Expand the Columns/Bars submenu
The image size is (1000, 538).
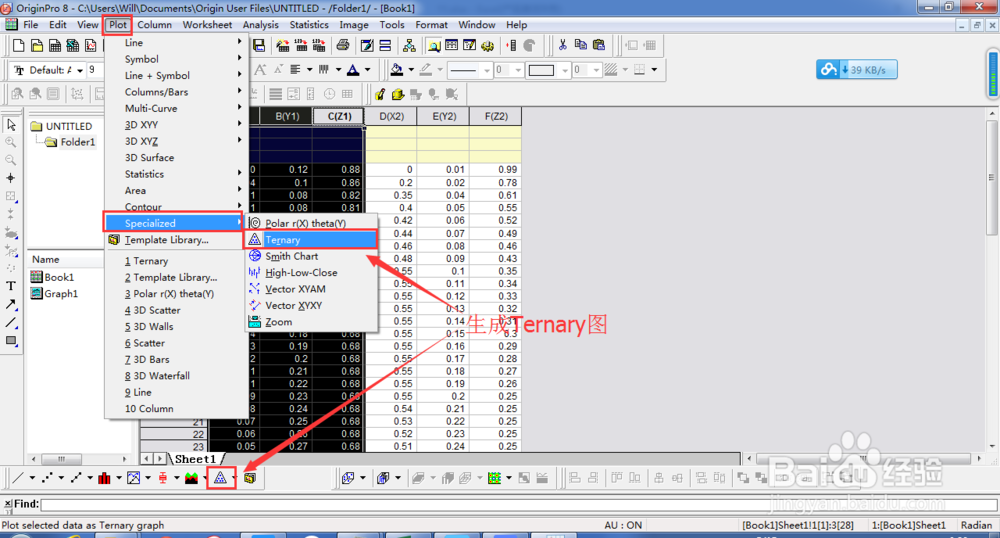[x=177, y=92]
